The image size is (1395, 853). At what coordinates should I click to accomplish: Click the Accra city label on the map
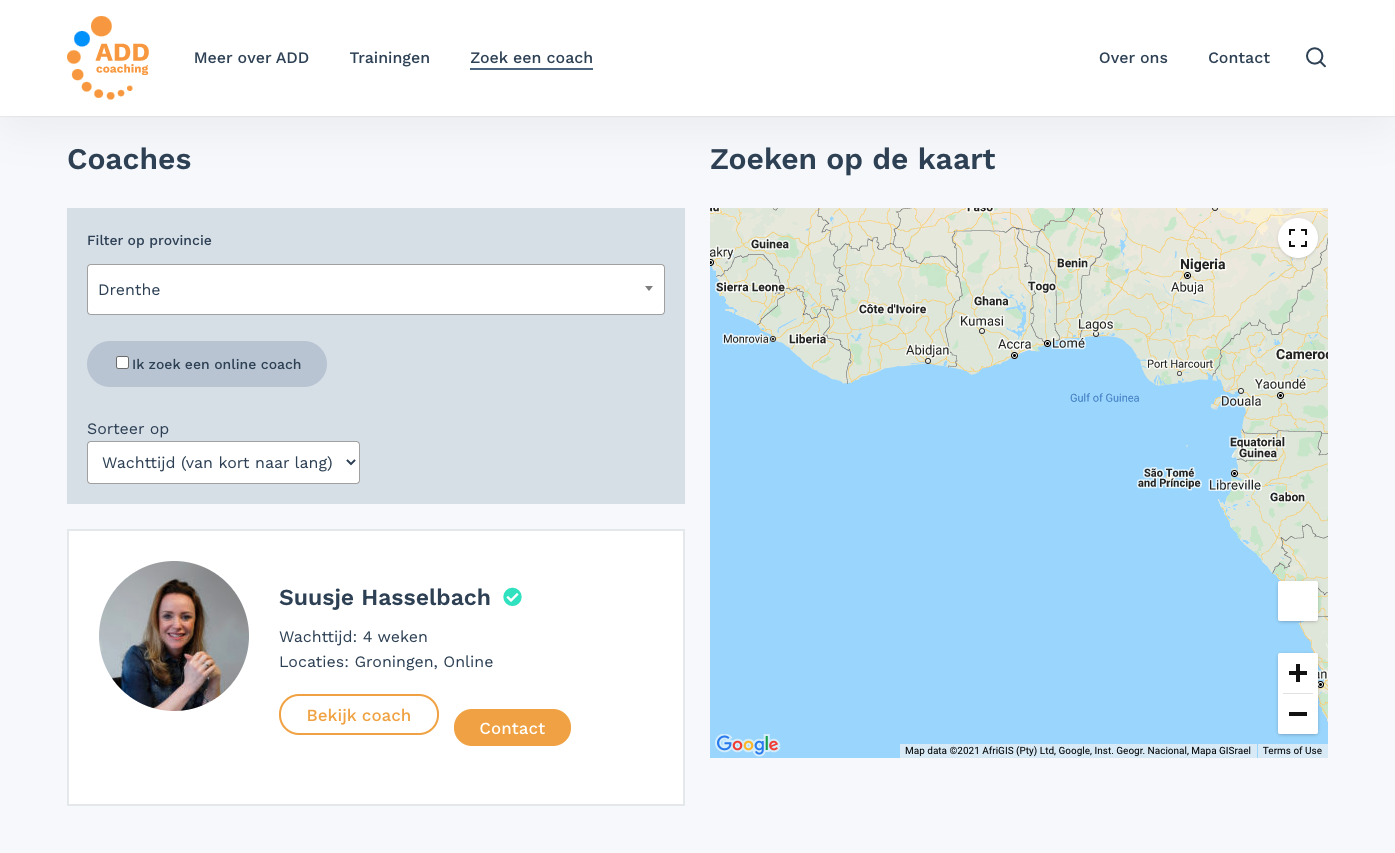tap(1014, 345)
